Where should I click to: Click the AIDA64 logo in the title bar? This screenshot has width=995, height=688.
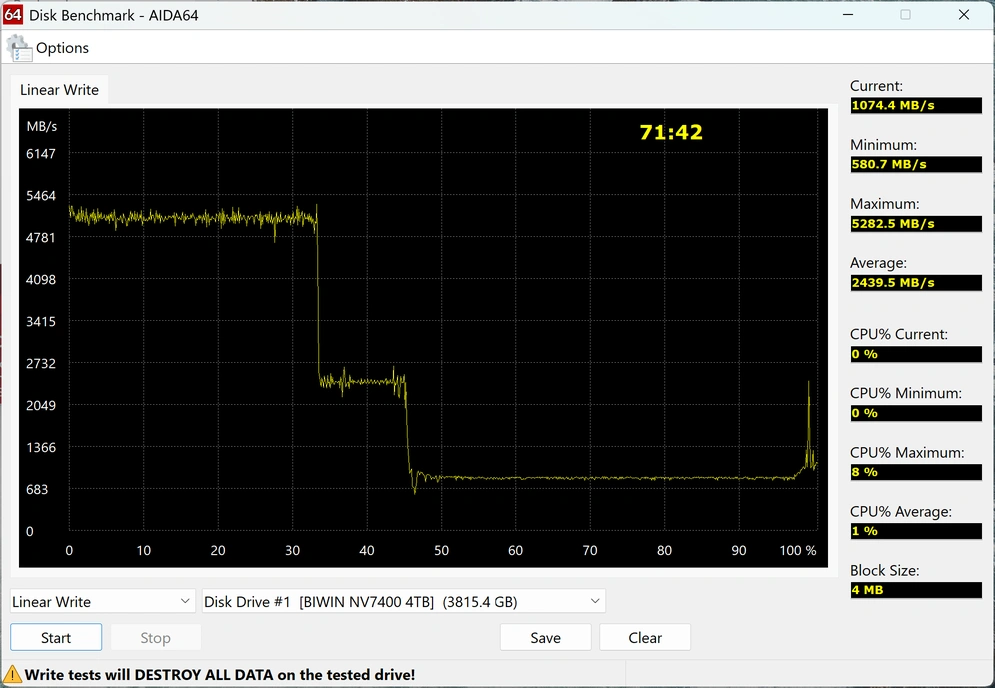pyautogui.click(x=13, y=15)
